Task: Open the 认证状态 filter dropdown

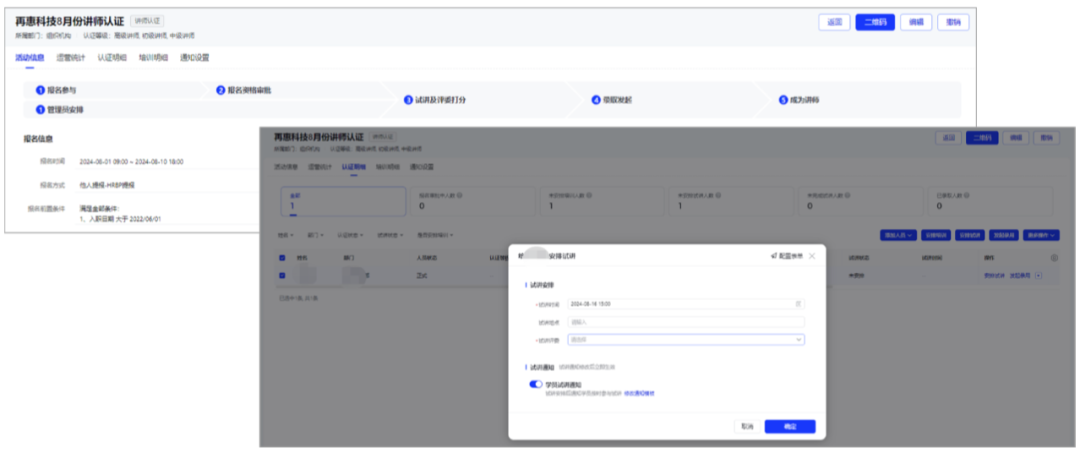Action: tap(350, 235)
